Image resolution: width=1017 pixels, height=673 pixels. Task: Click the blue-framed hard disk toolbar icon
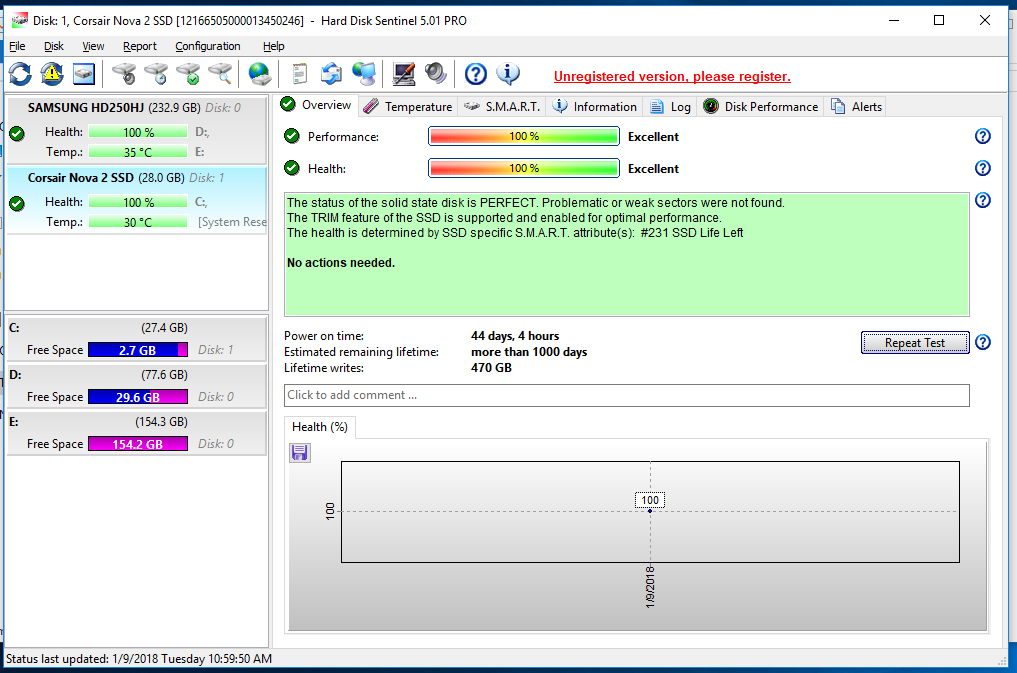click(84, 74)
